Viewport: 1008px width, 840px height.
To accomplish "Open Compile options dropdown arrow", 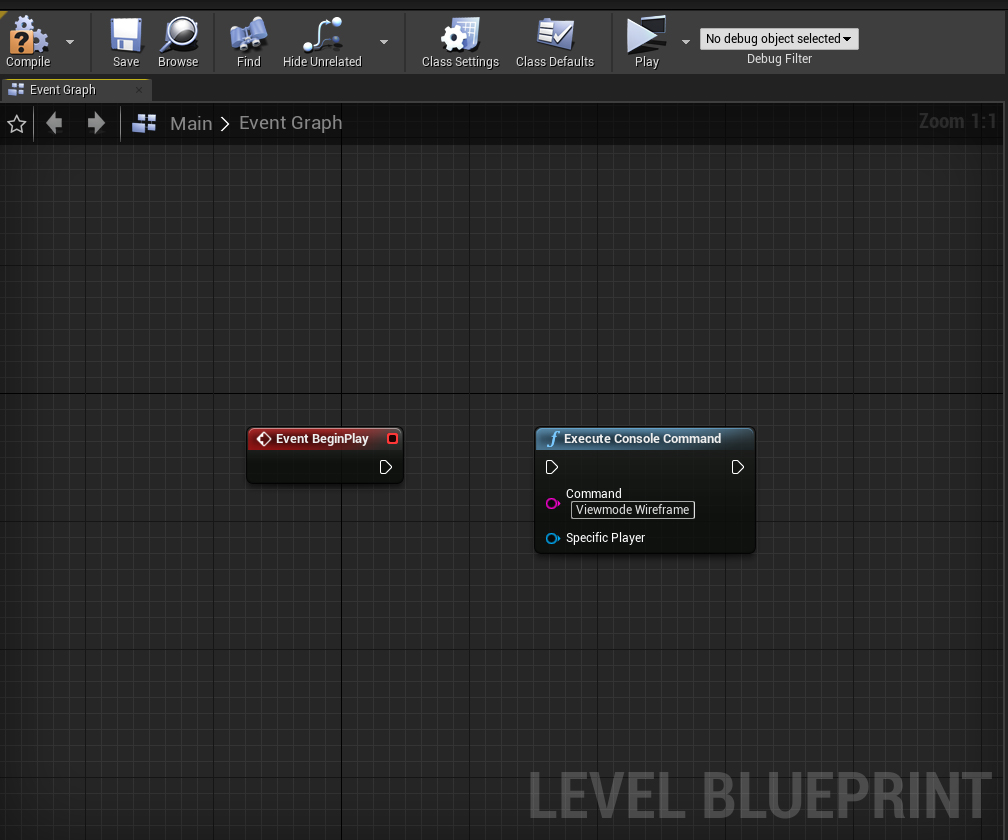I will (x=70, y=42).
